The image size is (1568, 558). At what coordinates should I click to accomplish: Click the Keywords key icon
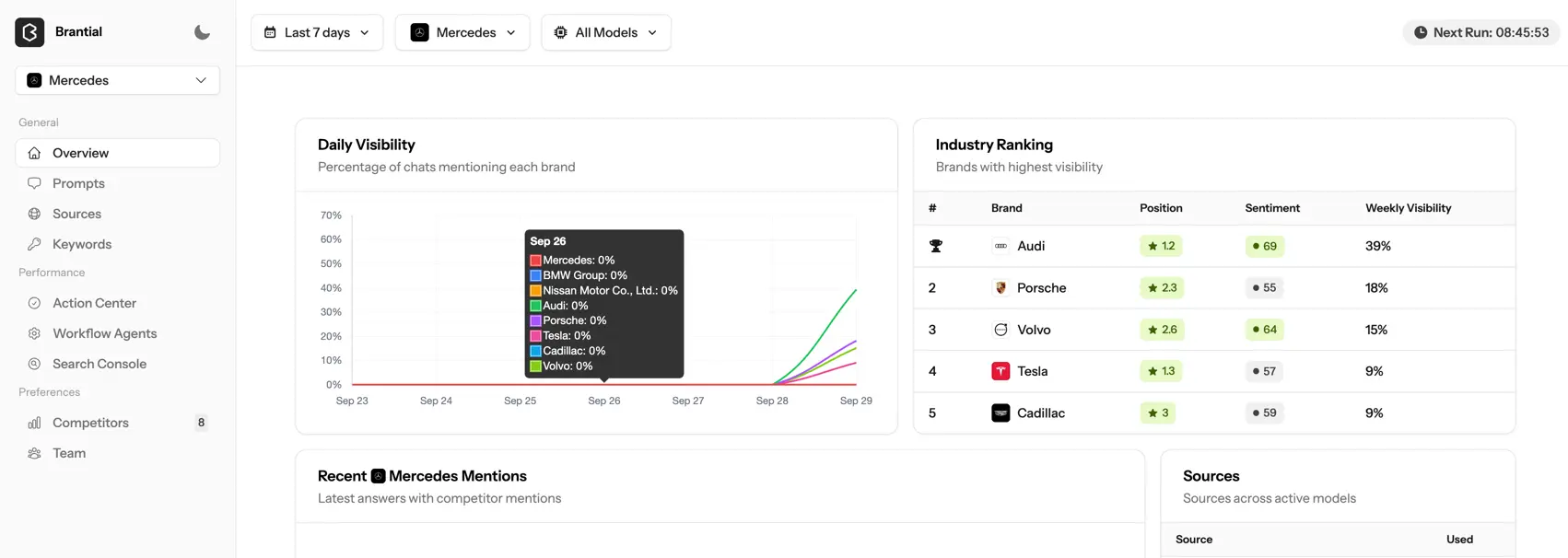tap(34, 244)
